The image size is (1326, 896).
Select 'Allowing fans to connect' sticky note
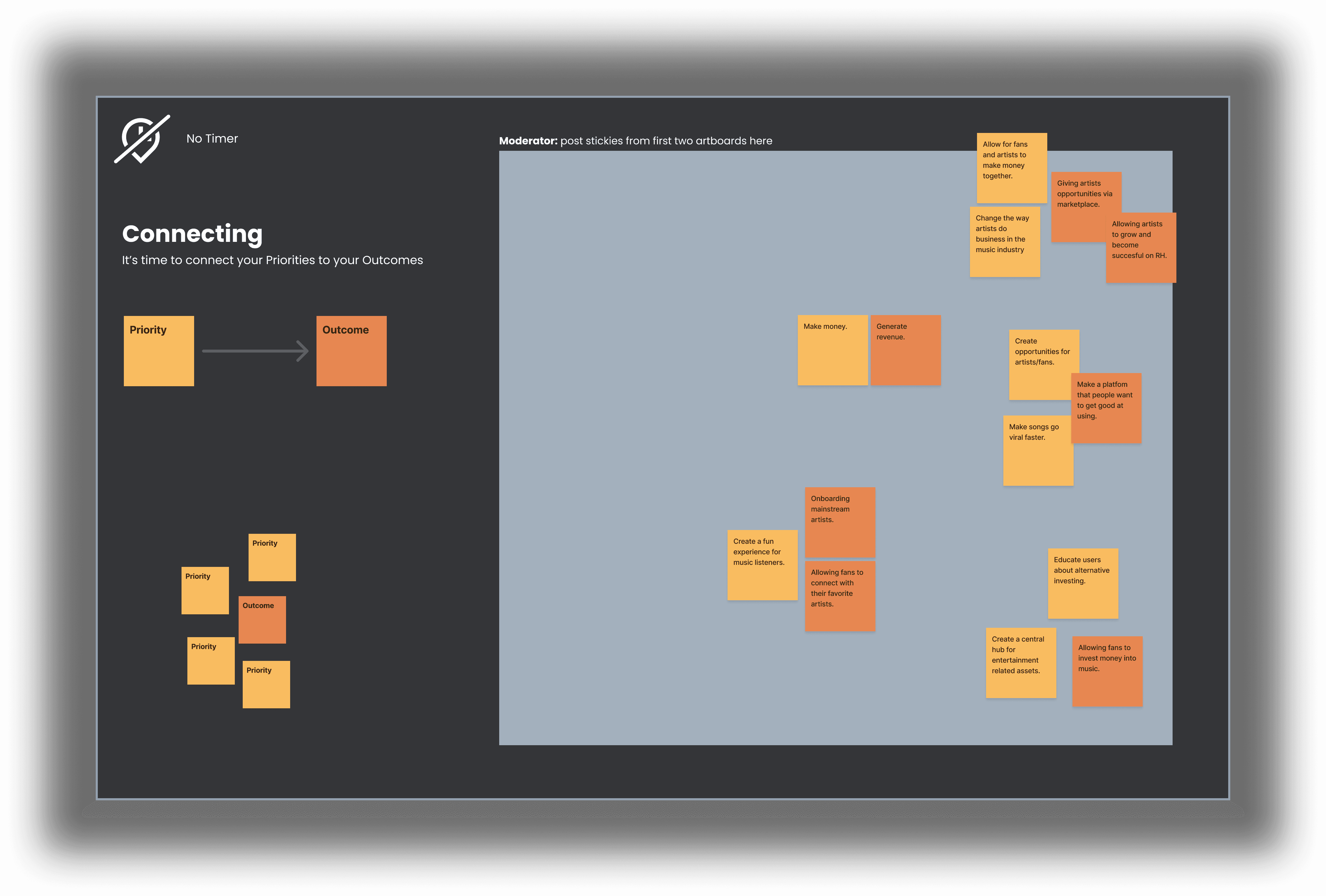point(840,596)
